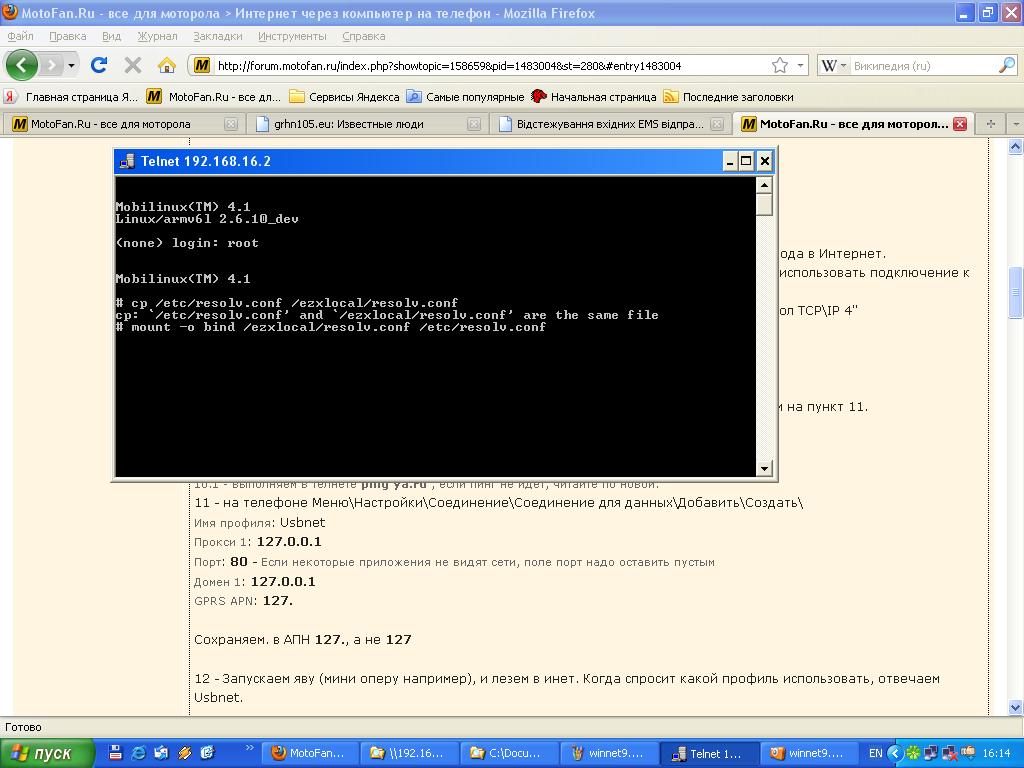Image resolution: width=1024 pixels, height=768 pixels.
Task: Open the Вид menu
Action: coord(112,37)
